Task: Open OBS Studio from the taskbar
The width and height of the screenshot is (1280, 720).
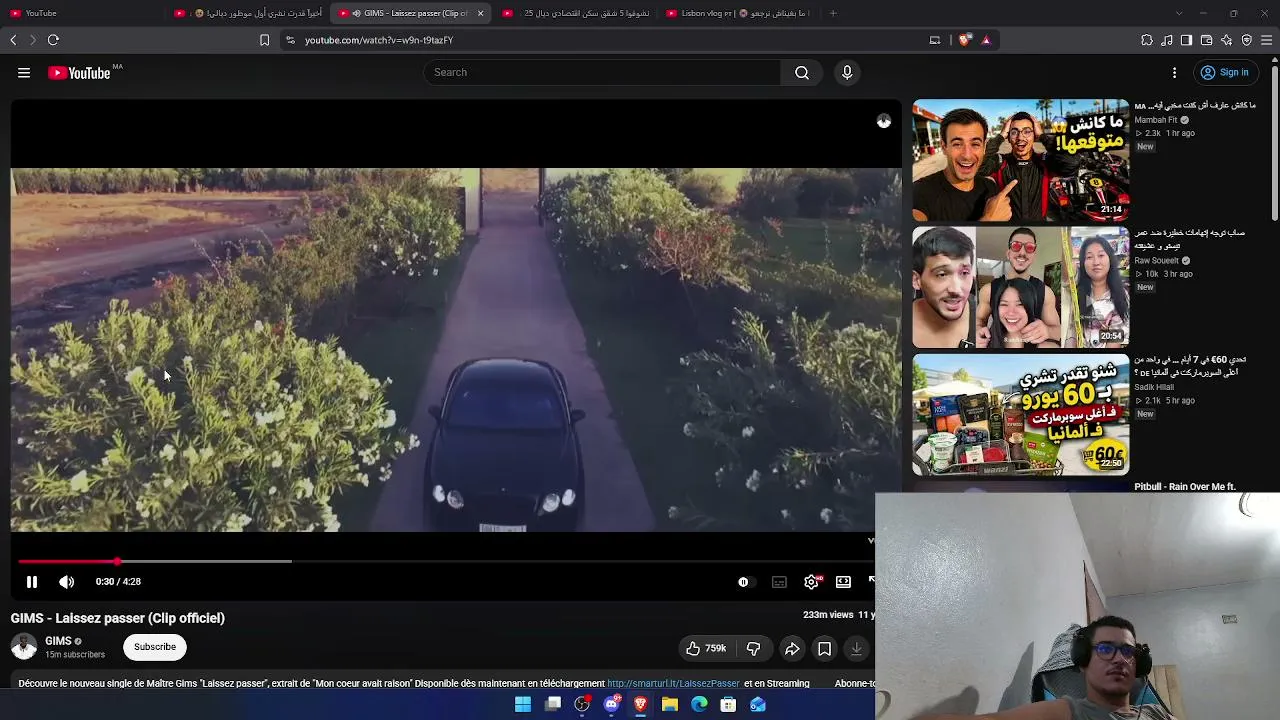Action: [582, 704]
